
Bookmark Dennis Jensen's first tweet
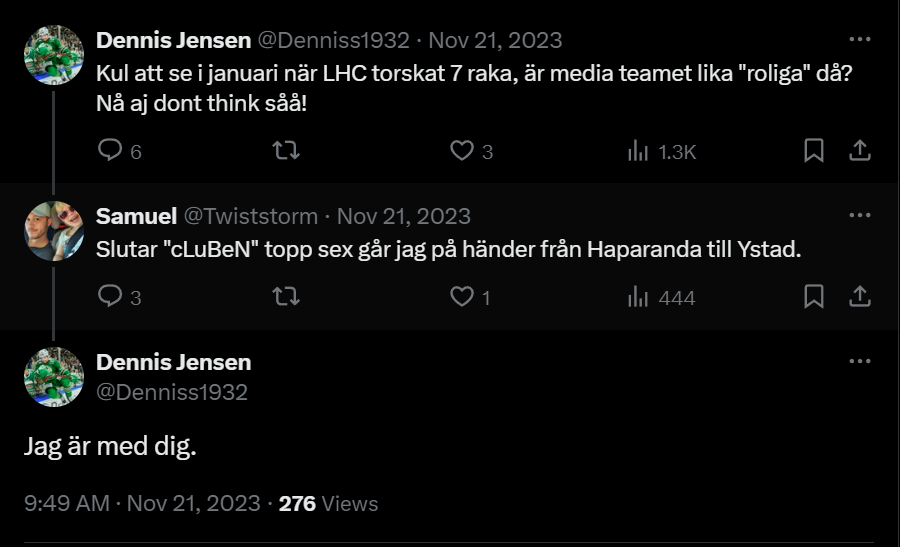(814, 151)
